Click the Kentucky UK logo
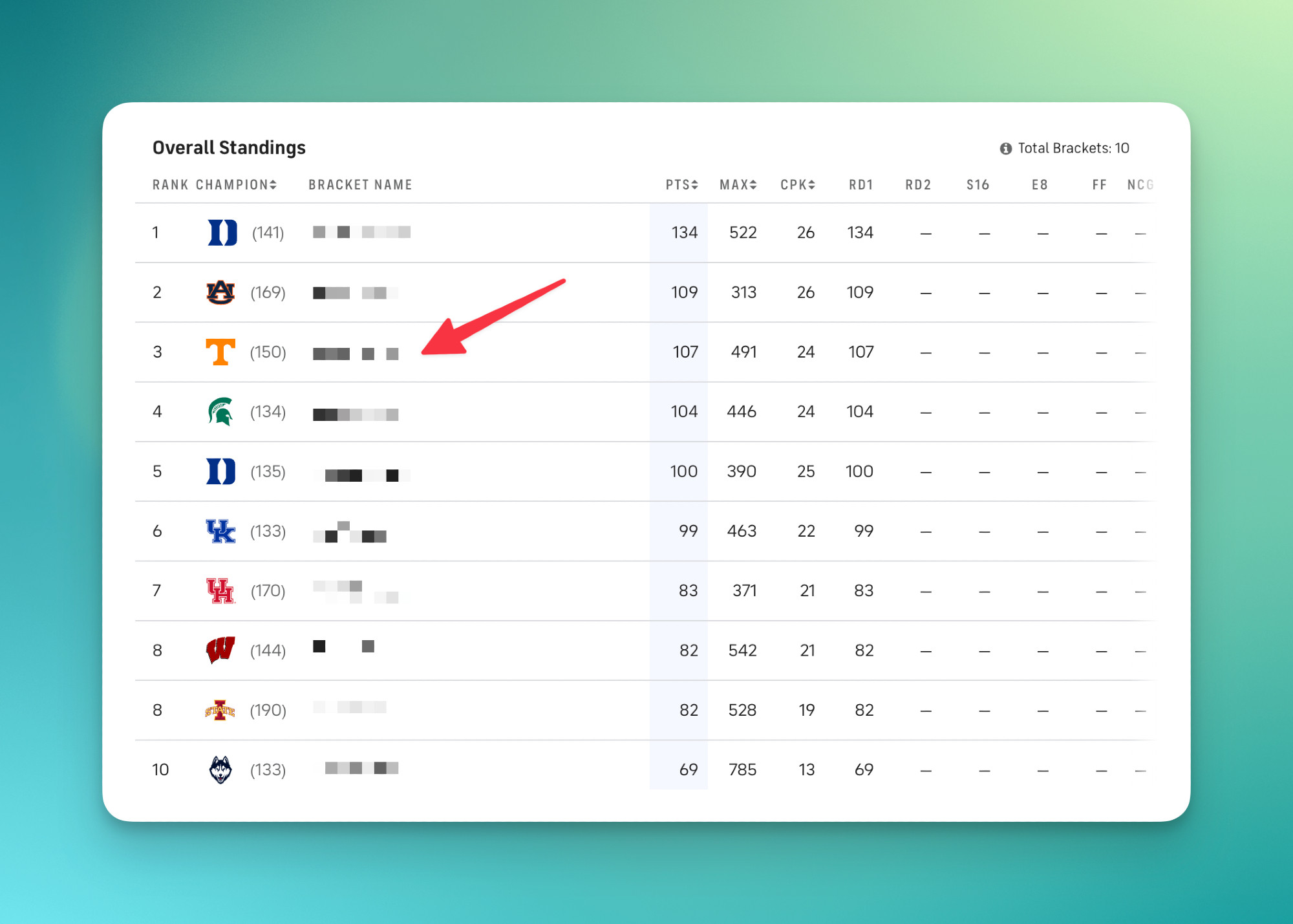1293x924 pixels. coord(220,531)
